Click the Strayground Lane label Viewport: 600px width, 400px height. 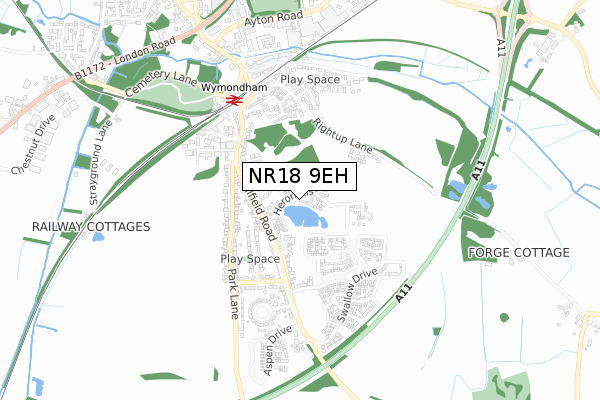(x=101, y=163)
